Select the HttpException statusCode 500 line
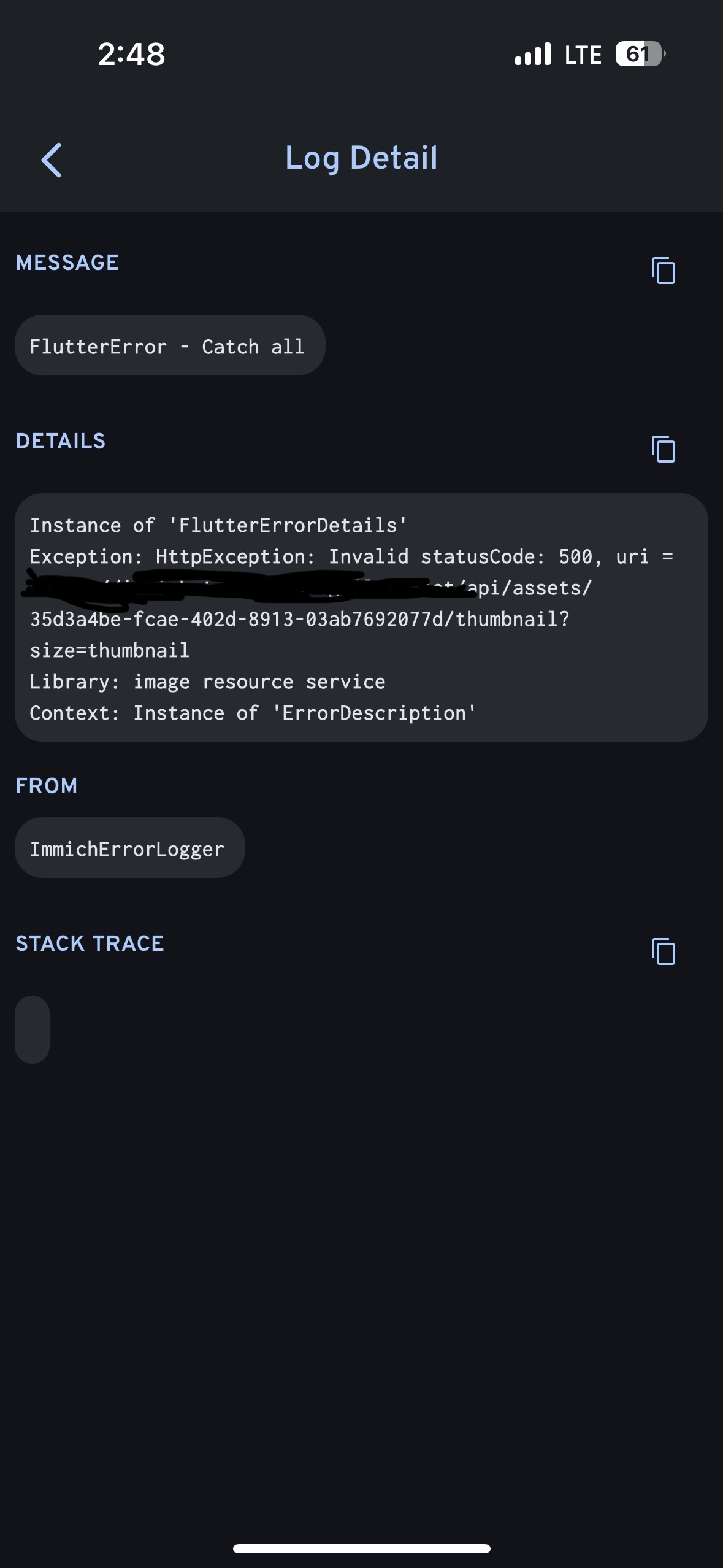The image size is (723, 1568). (x=351, y=556)
